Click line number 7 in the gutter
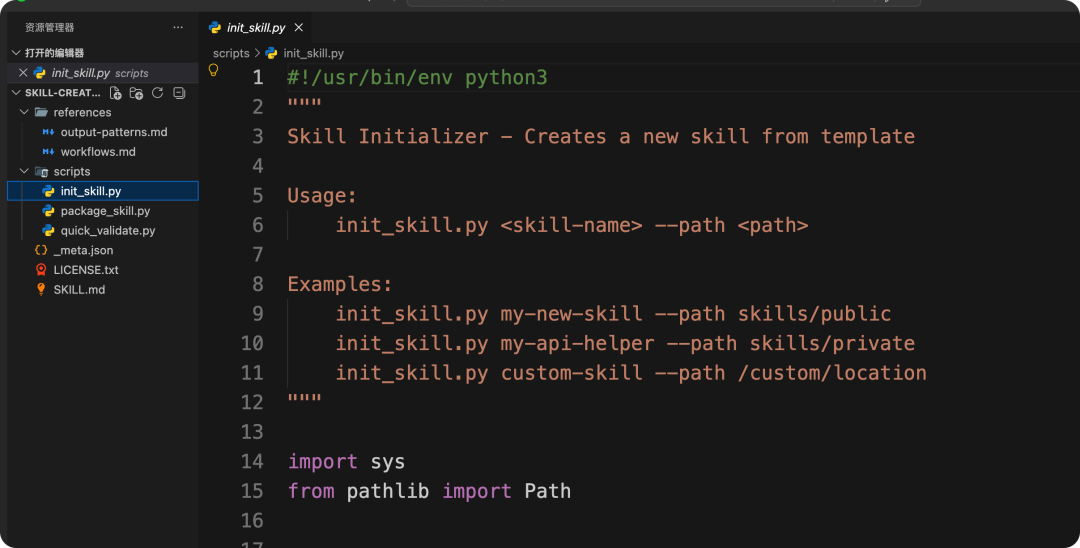Viewport: 1080px width, 548px height. coord(258,255)
